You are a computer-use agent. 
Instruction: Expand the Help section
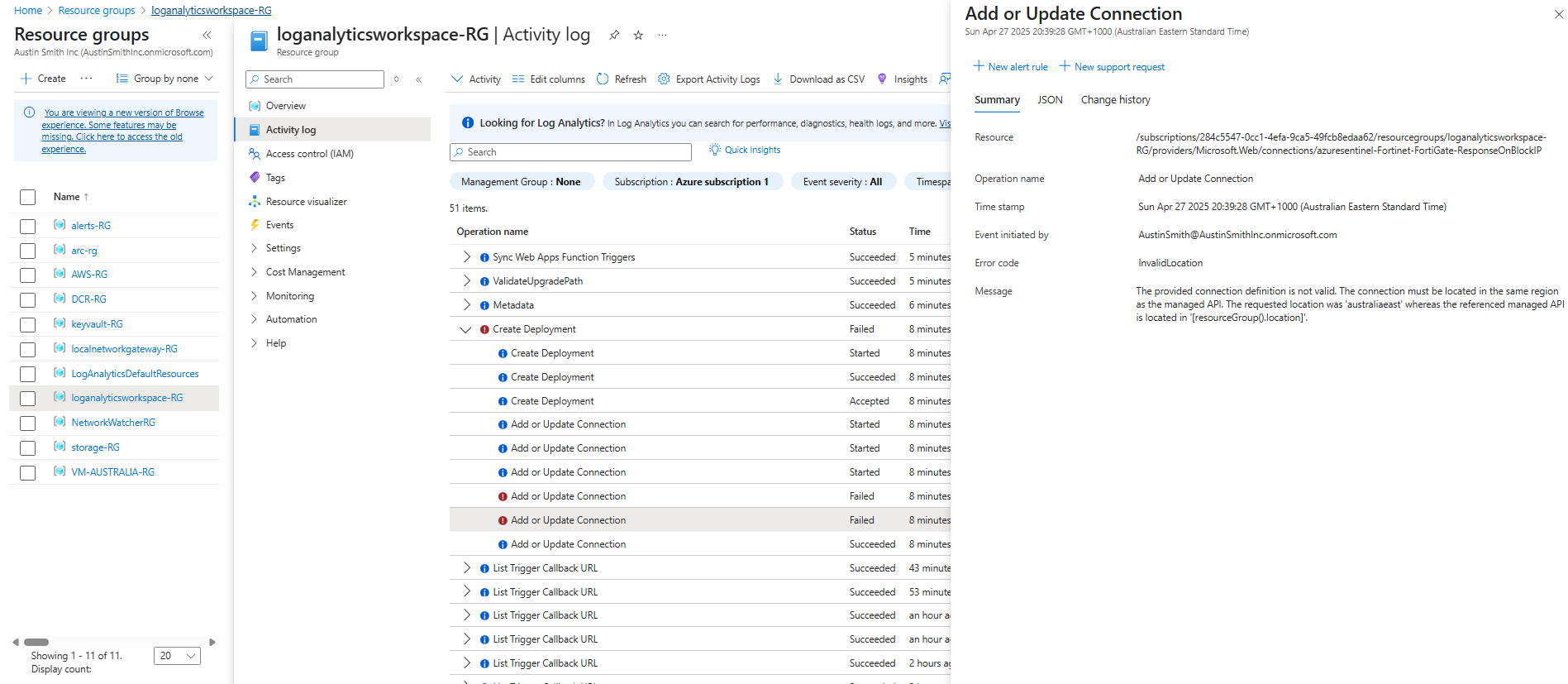coord(254,343)
